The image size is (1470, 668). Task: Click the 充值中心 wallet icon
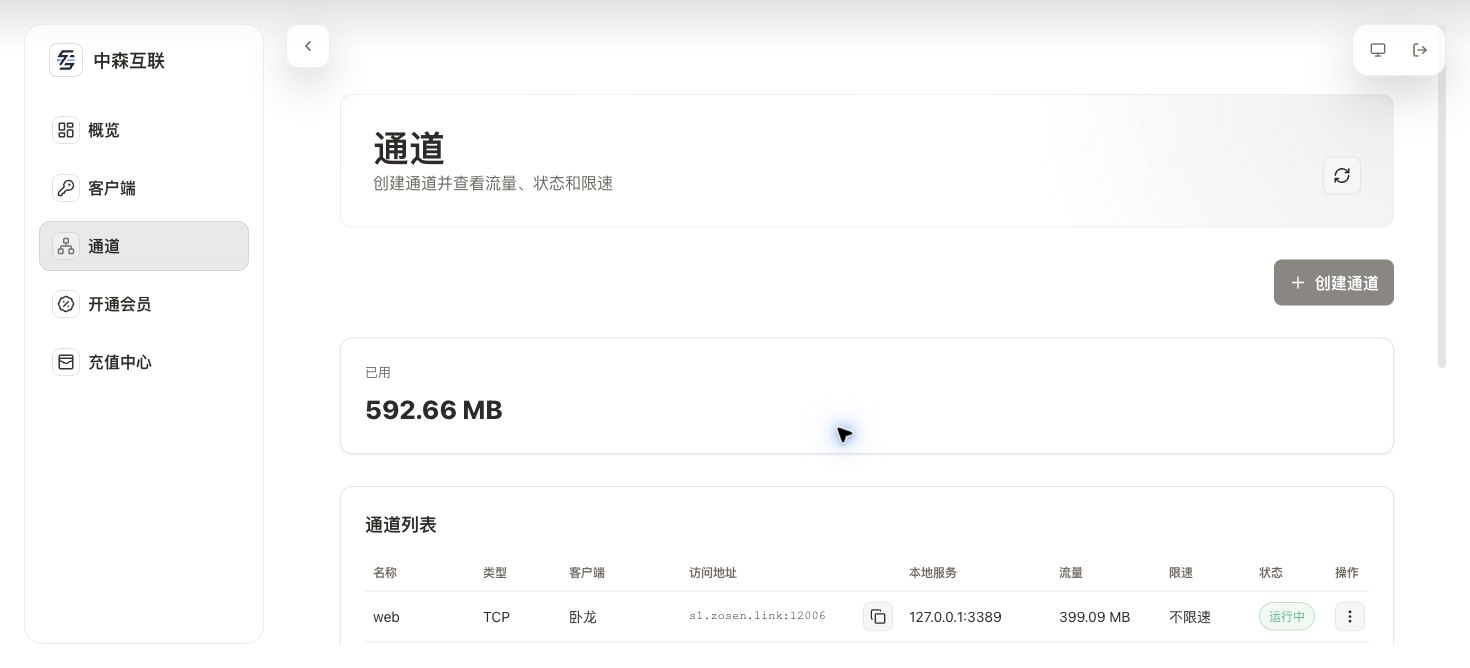click(x=66, y=362)
